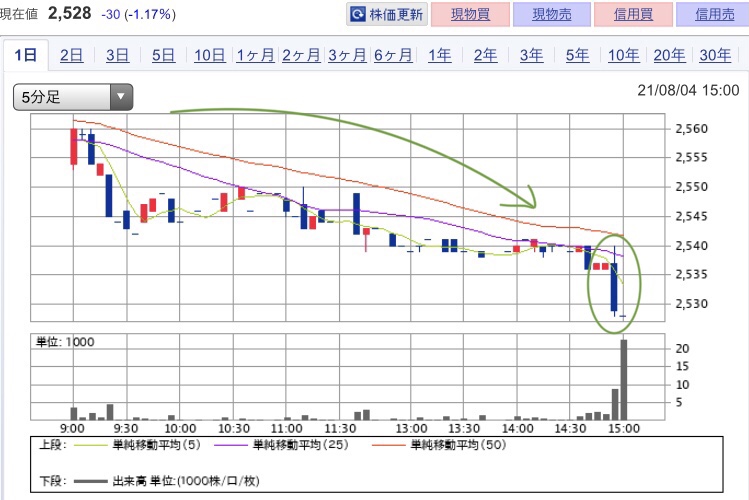Click the tallest volume bar at 15:00
This screenshot has height=500, width=749.
click(x=623, y=380)
